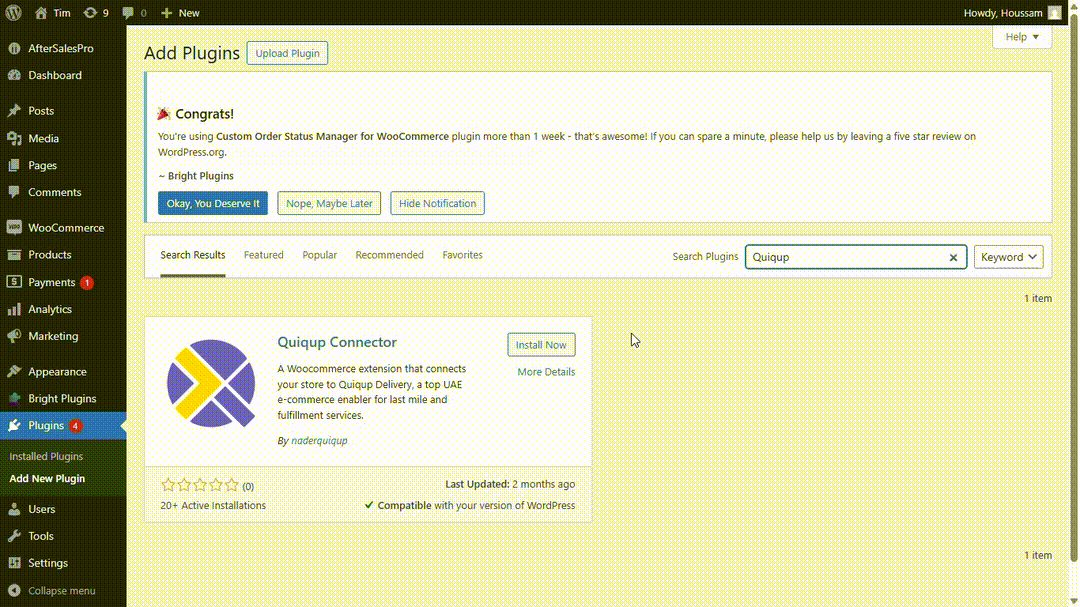Click the Settings sliders icon

click(x=14, y=563)
